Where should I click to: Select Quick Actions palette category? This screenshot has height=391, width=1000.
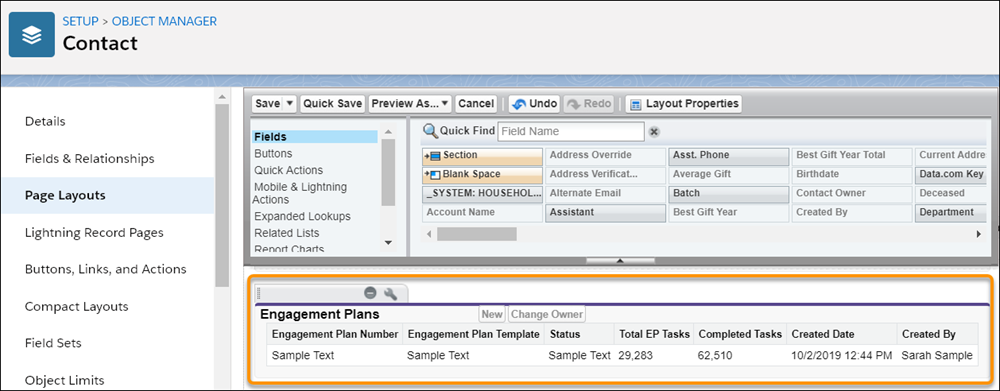coord(288,170)
